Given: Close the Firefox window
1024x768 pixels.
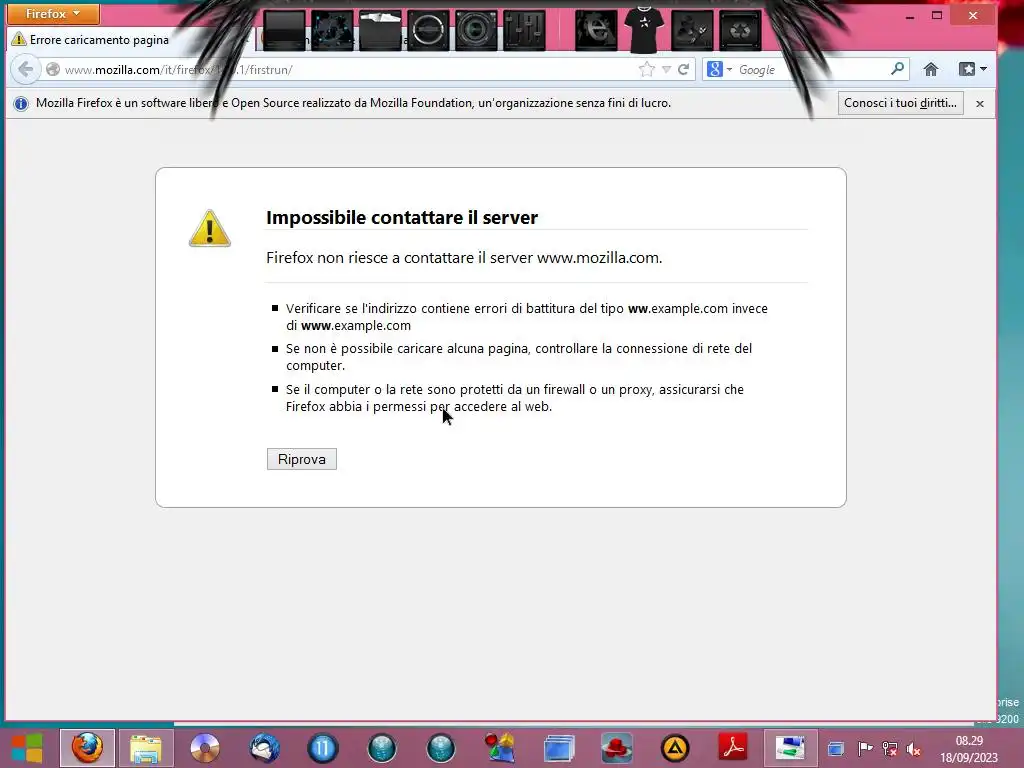Looking at the screenshot, I should (x=972, y=15).
